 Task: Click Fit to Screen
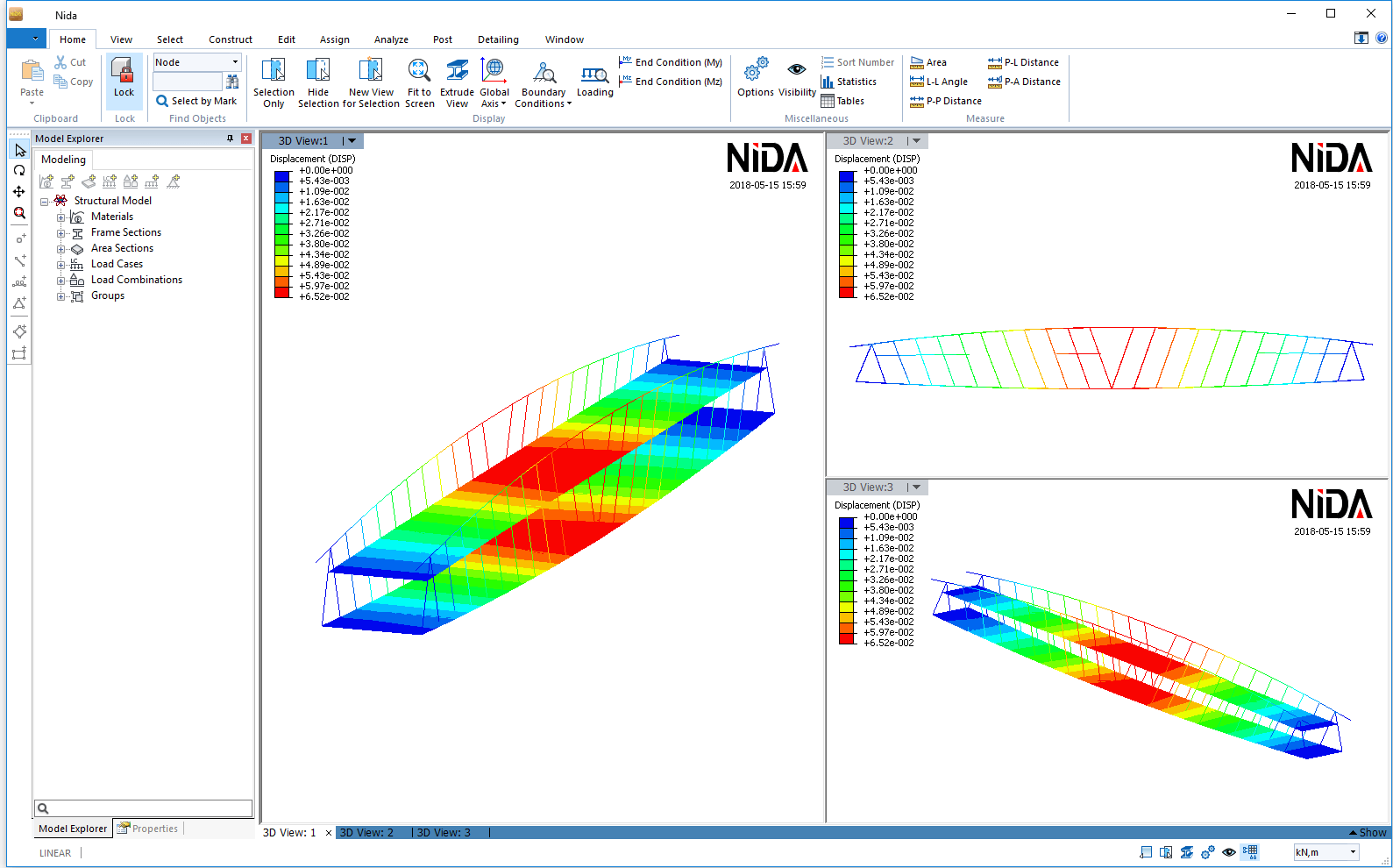click(x=420, y=83)
